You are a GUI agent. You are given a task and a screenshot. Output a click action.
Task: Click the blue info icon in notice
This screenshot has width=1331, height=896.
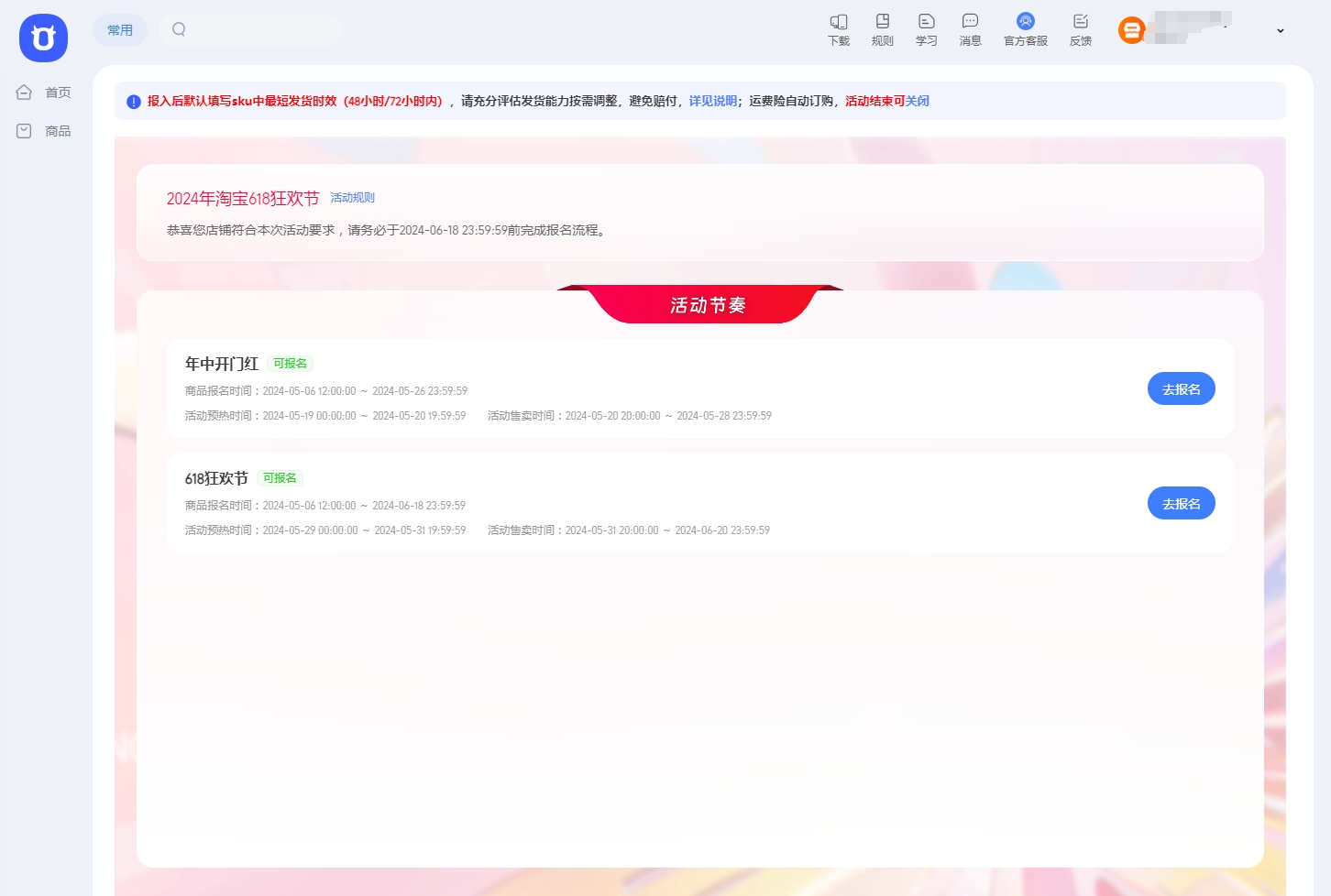(133, 102)
